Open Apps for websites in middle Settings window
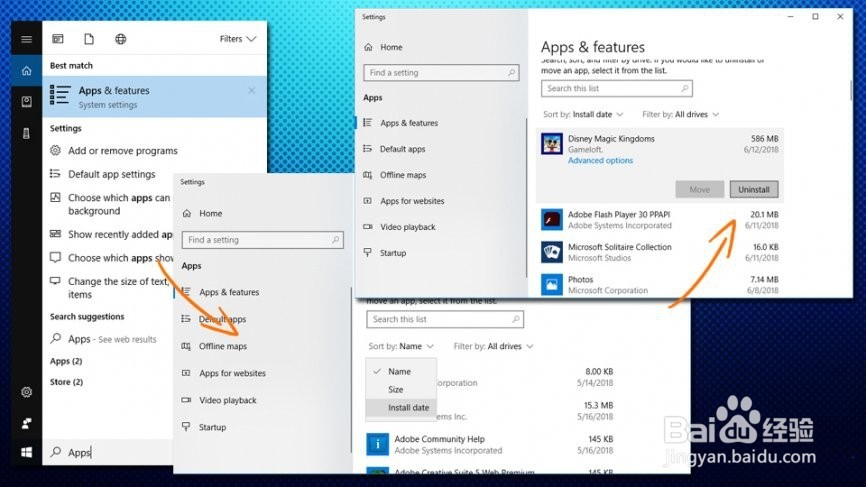Viewport: 866px width, 487px height. pos(232,373)
